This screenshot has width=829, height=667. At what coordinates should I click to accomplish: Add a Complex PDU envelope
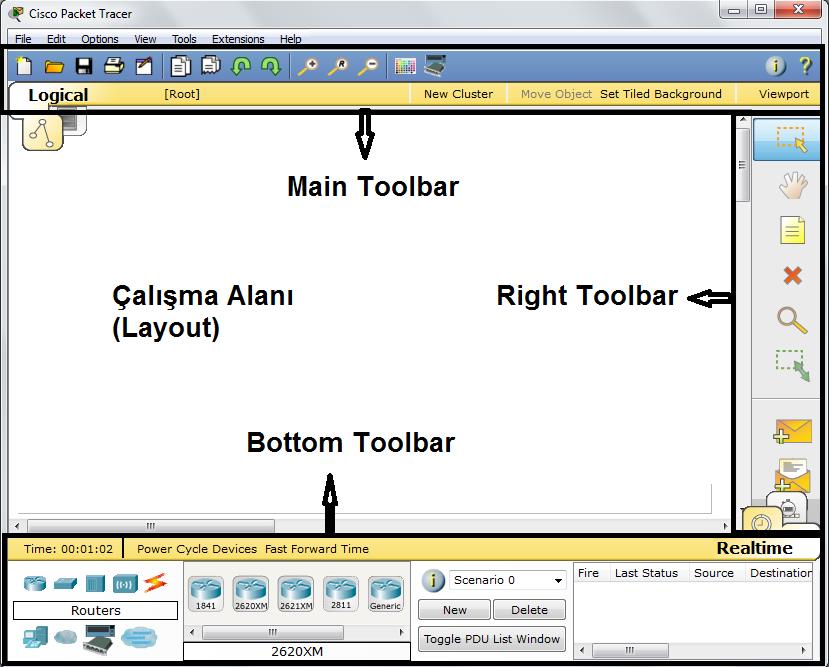(792, 475)
